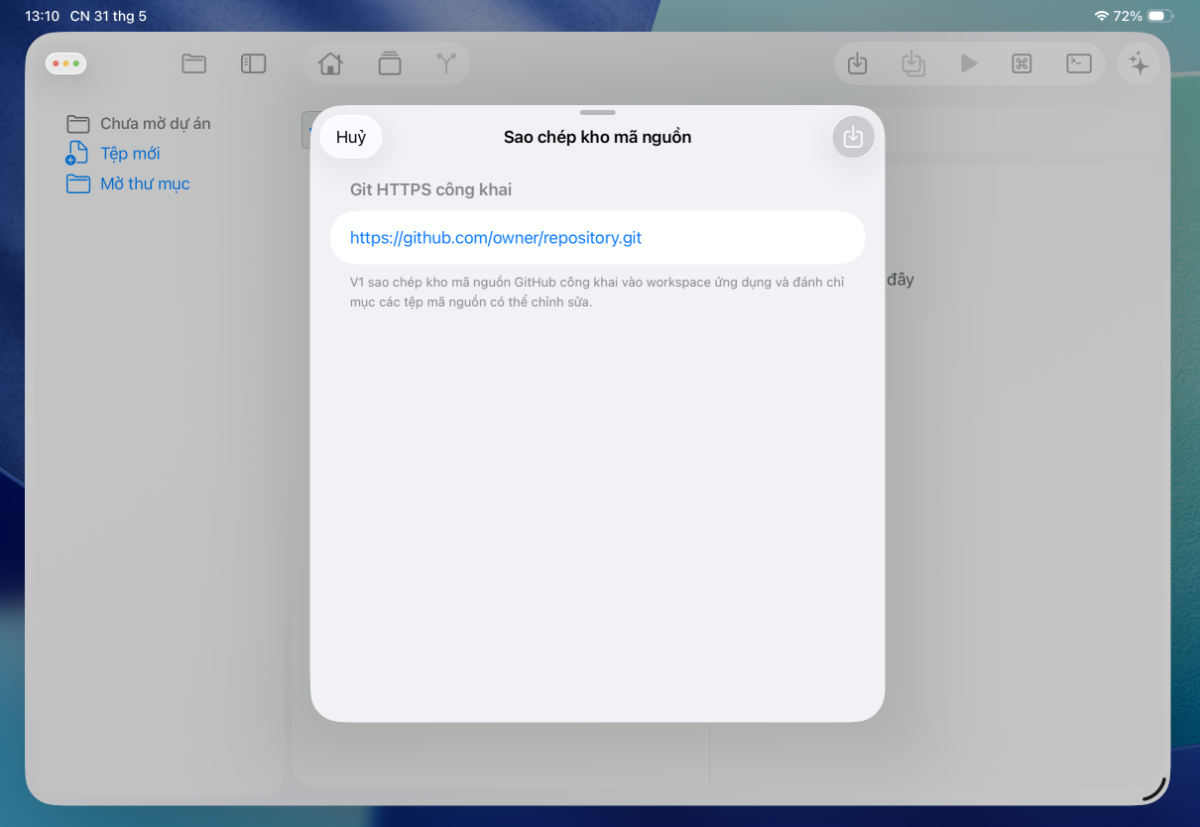This screenshot has width=1200, height=827.
Task: Open the git branch icon
Action: [x=446, y=64]
